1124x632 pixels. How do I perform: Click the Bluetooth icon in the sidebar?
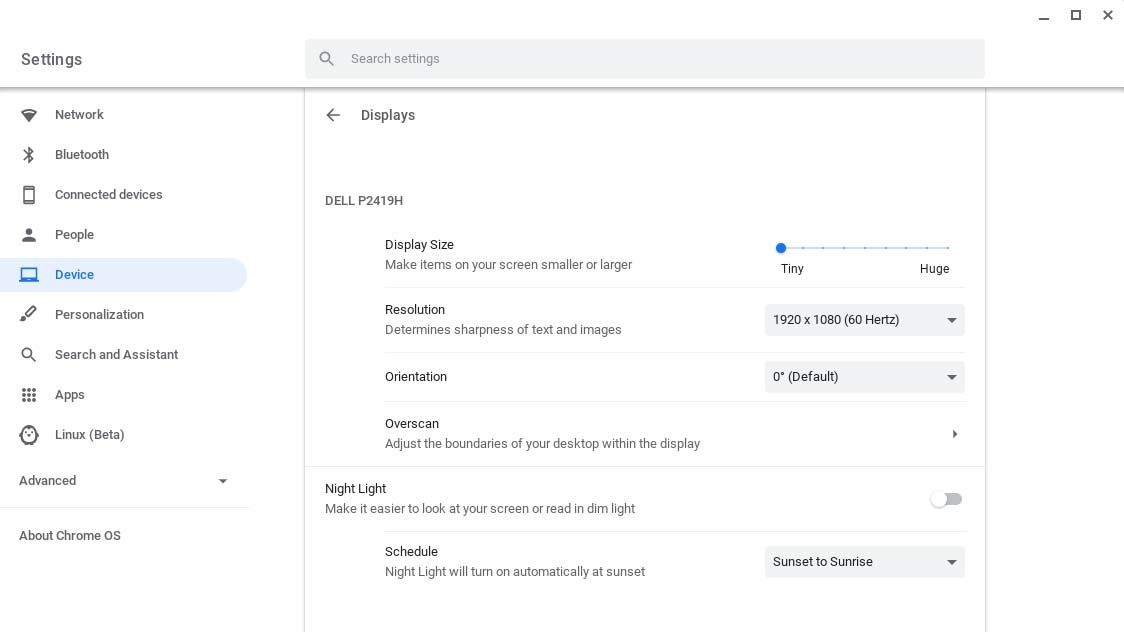29,154
